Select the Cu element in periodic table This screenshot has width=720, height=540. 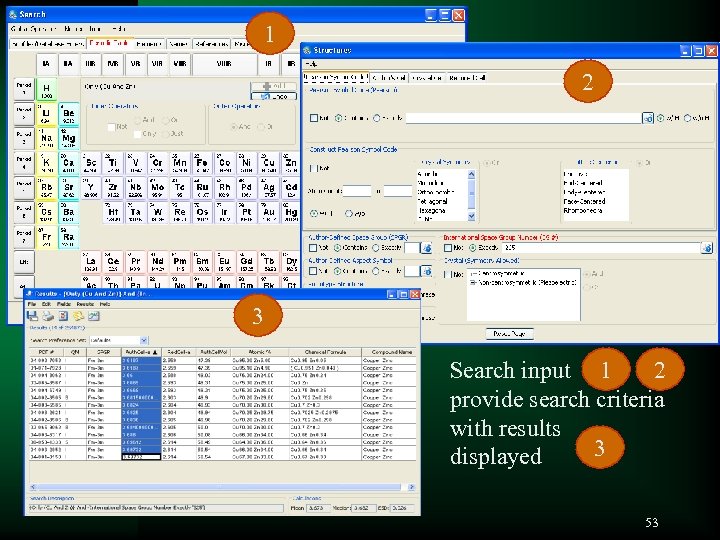pos(268,163)
